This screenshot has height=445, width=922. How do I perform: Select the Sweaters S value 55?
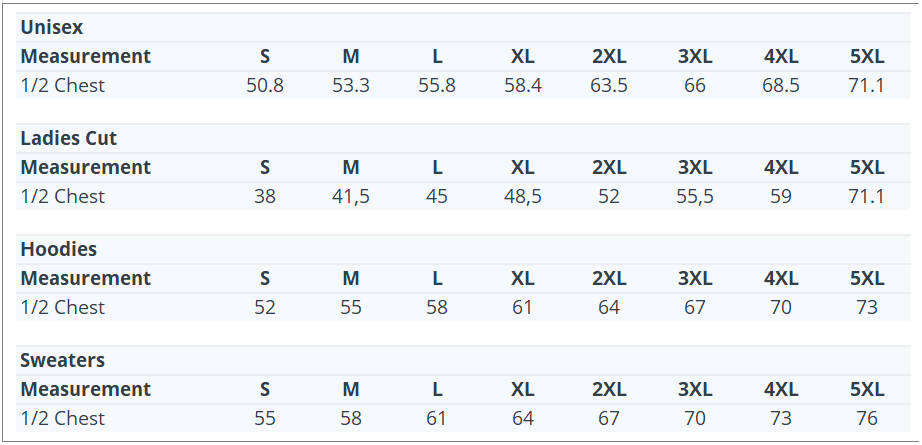tap(265, 419)
